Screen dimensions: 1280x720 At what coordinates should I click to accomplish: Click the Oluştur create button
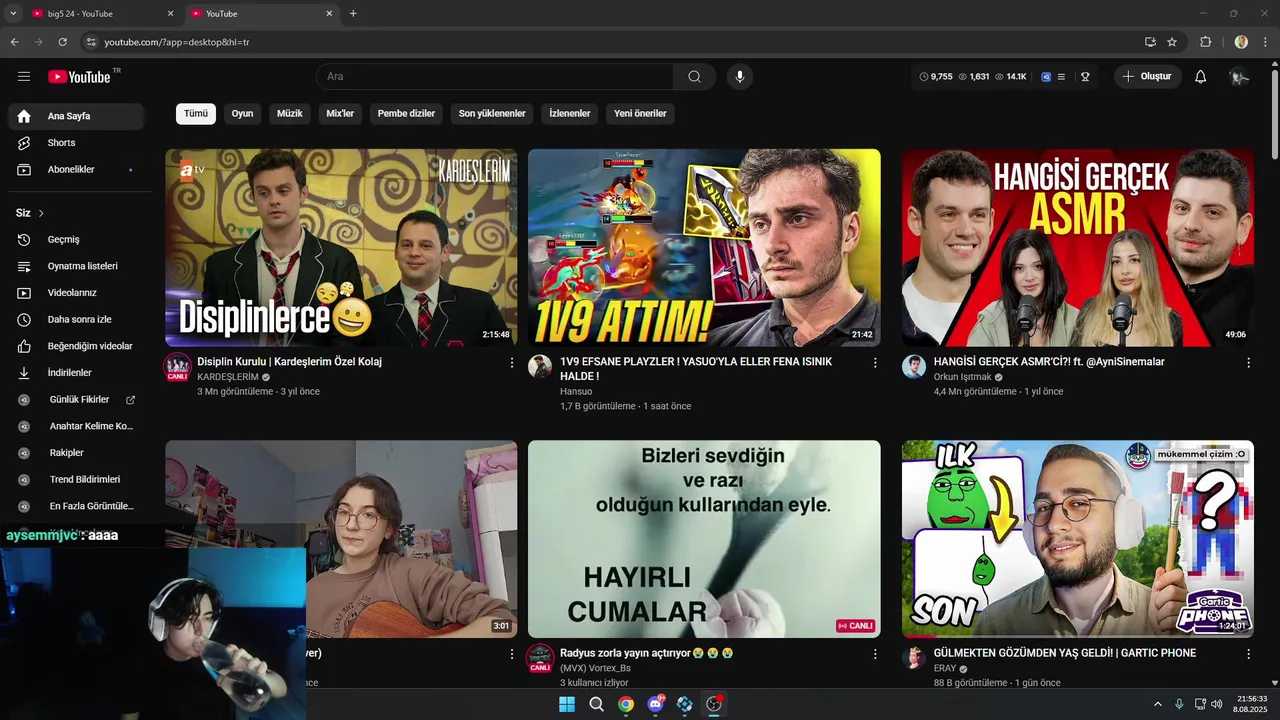click(x=1147, y=77)
